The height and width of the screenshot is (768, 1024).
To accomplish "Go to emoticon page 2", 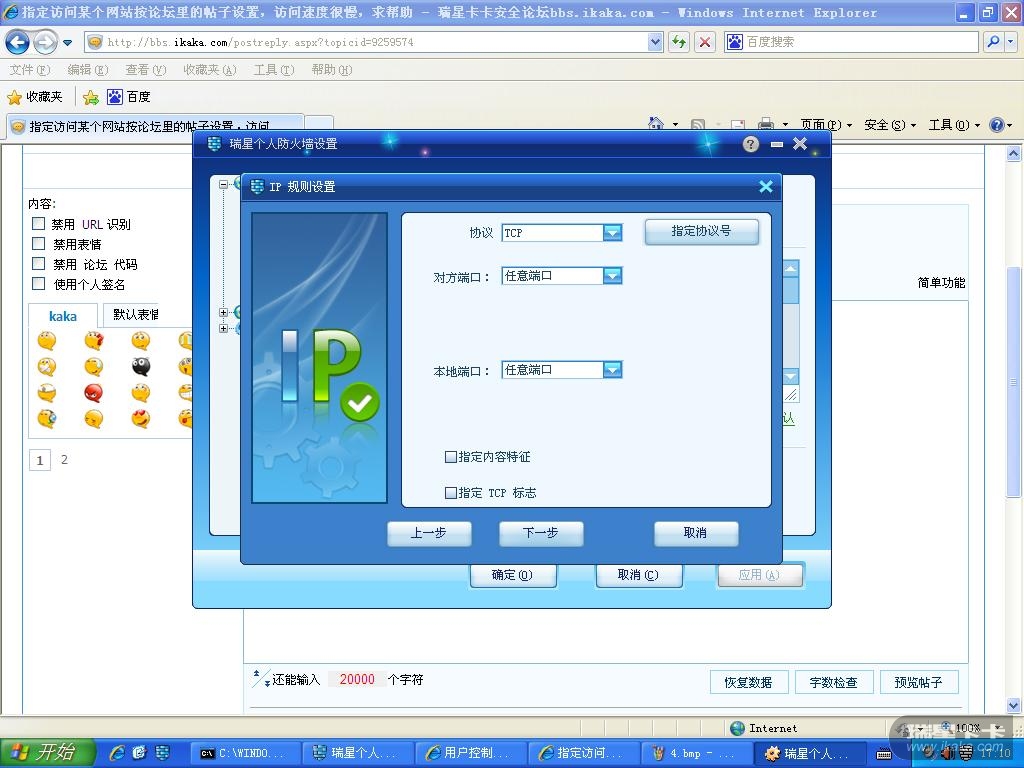I will click(64, 460).
